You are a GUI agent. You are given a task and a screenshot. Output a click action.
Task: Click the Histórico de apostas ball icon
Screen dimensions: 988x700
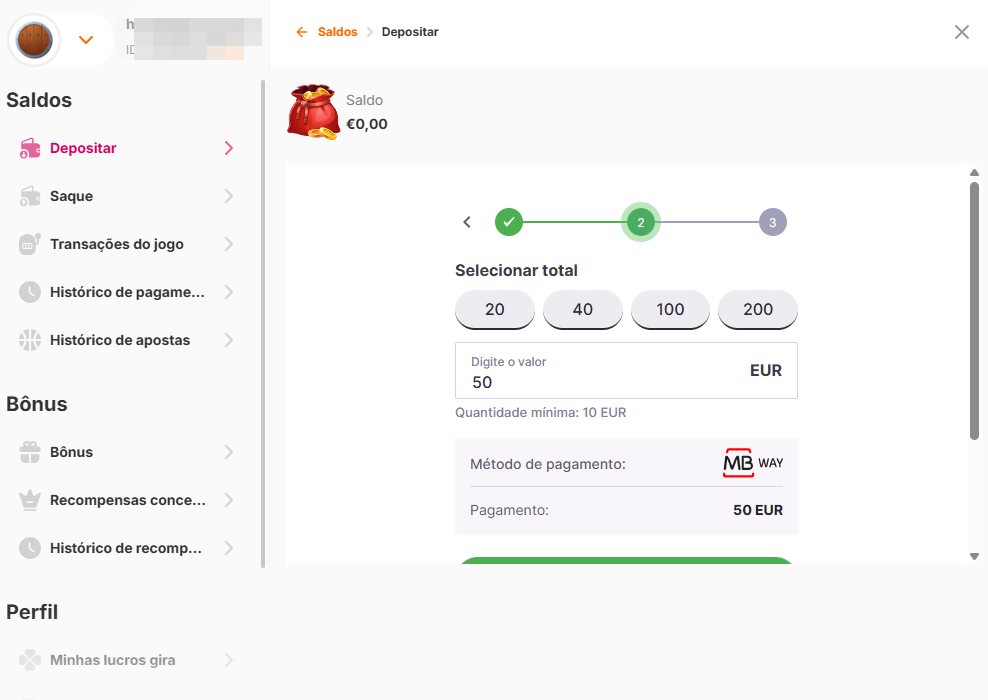[x=30, y=340]
